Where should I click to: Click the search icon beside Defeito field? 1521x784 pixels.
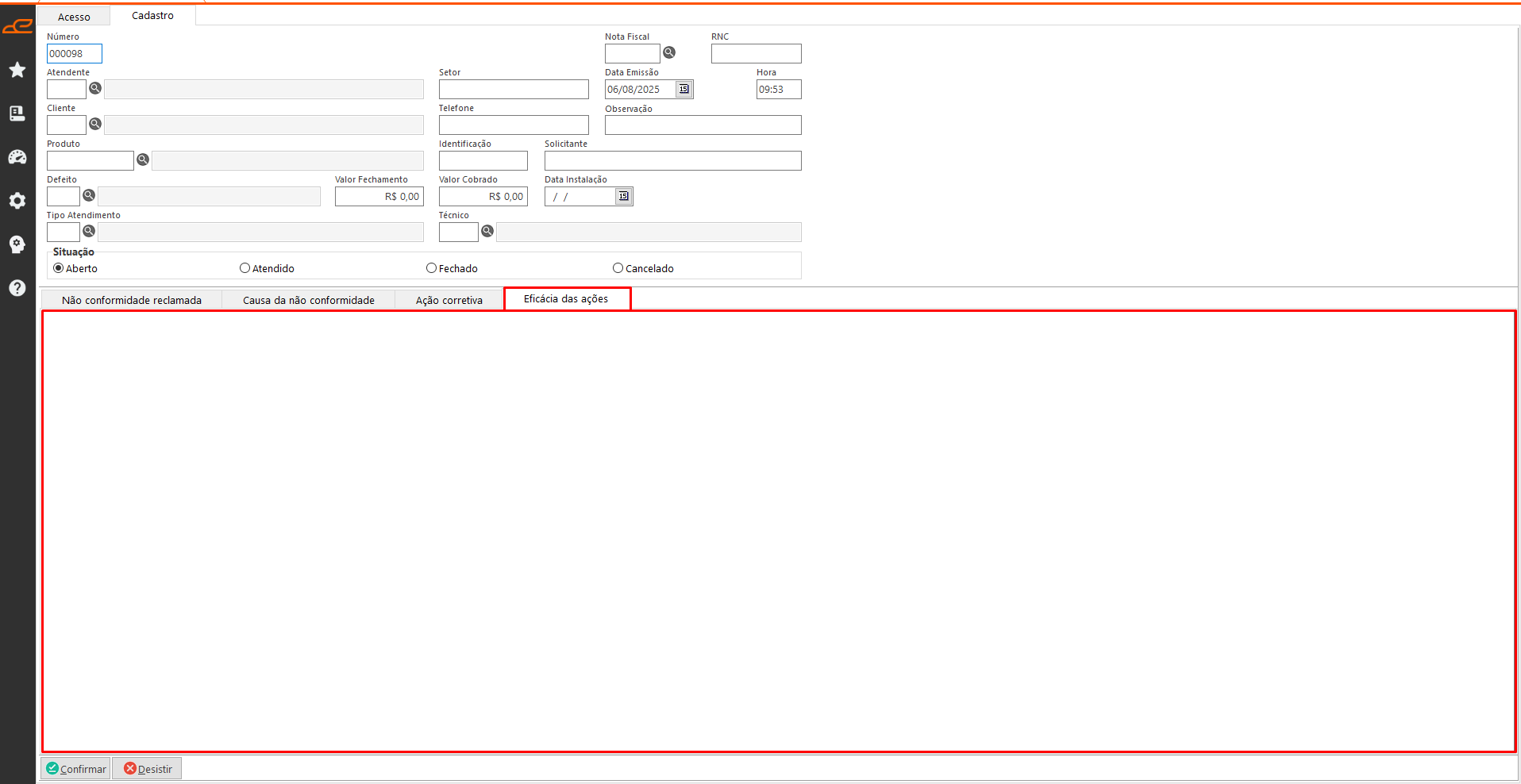[89, 195]
